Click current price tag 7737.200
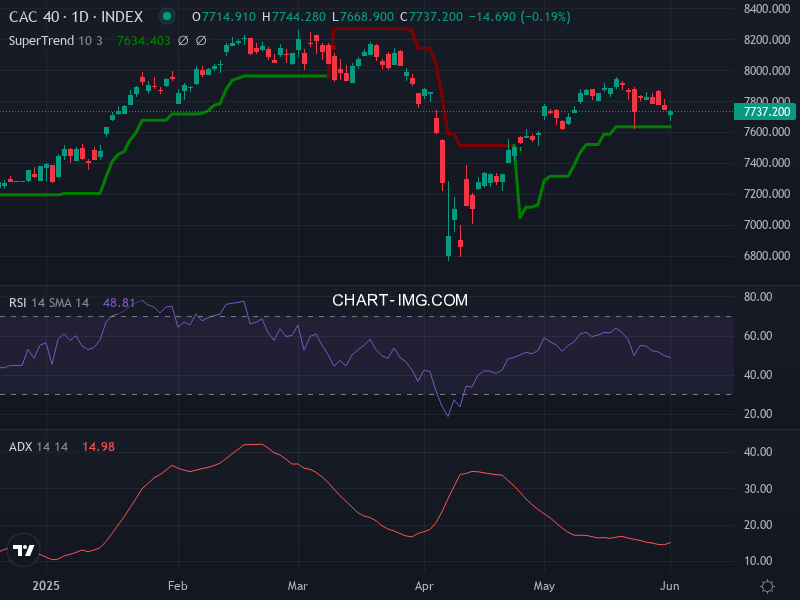This screenshot has width=800, height=600. [764, 112]
